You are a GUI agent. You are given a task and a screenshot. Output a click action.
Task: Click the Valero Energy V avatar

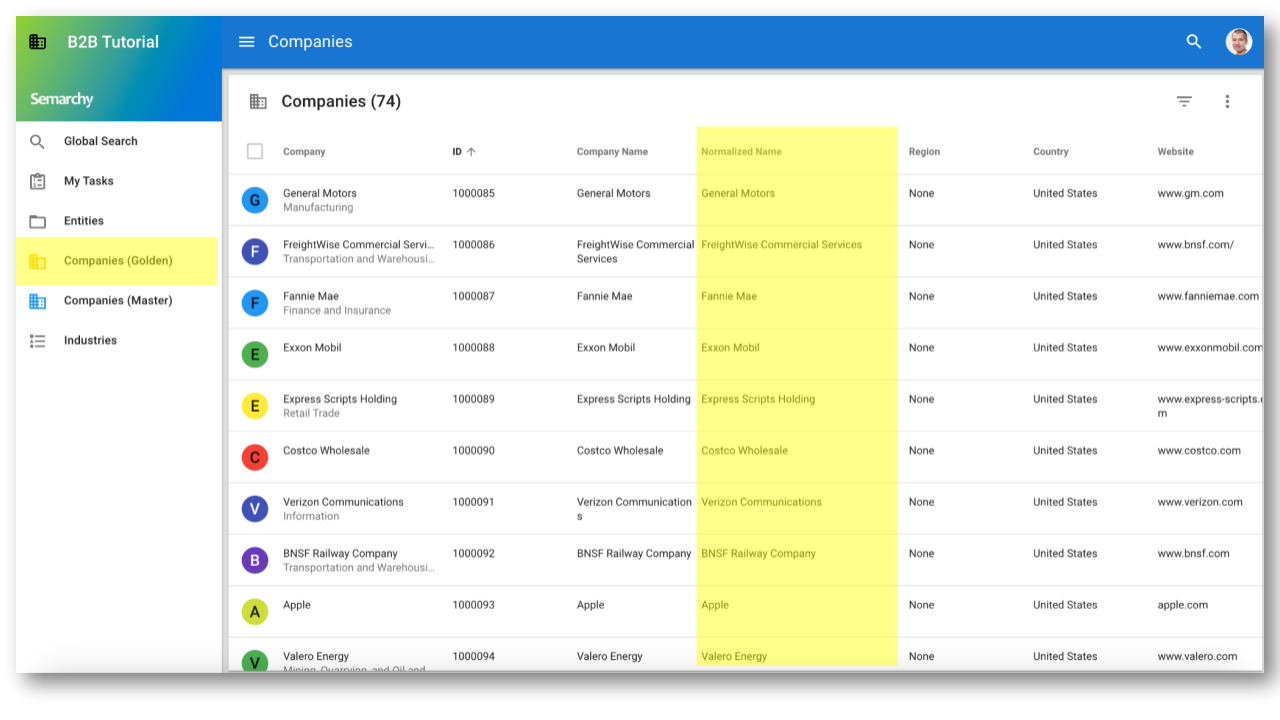tap(255, 660)
